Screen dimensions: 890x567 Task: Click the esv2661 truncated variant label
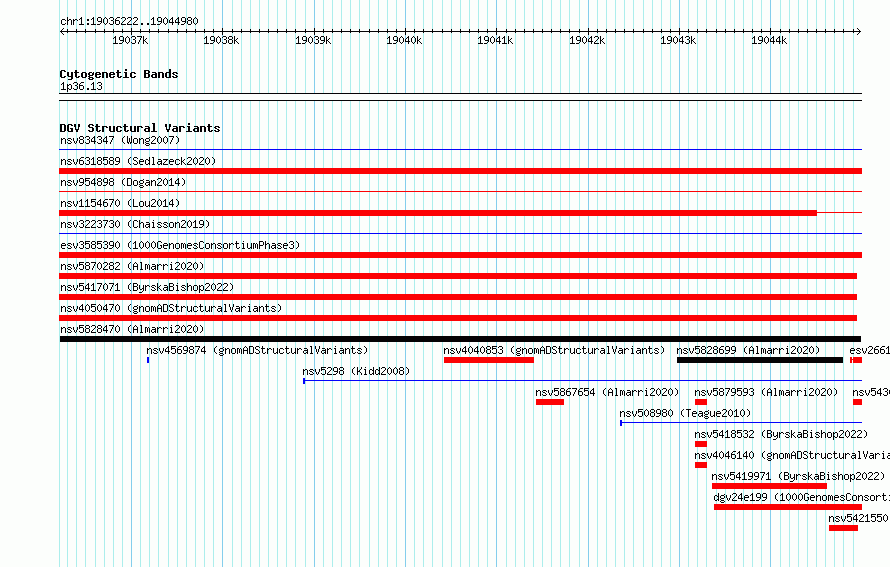coord(870,350)
